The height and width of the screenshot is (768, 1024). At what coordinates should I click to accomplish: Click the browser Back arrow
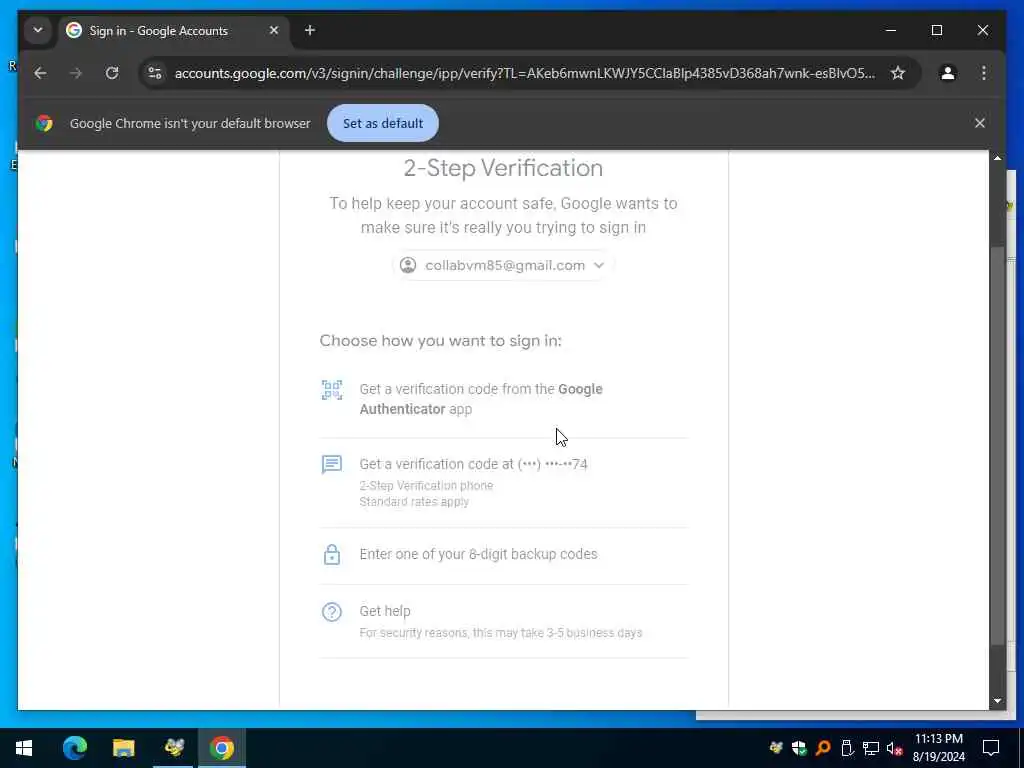tap(40, 73)
